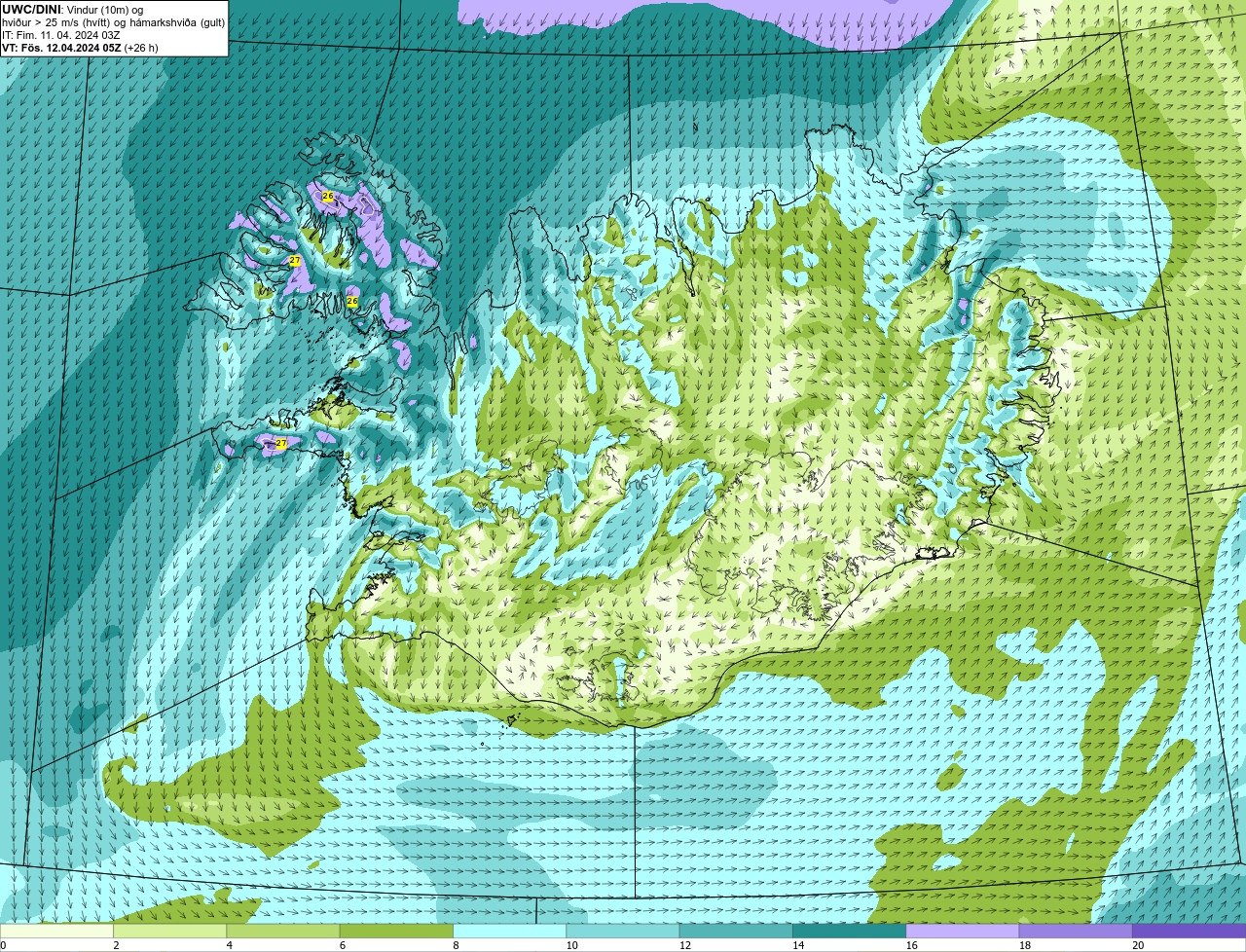The height and width of the screenshot is (952, 1246).
Task: Click the 4–6 m/s green legend swatch
Action: 283,931
